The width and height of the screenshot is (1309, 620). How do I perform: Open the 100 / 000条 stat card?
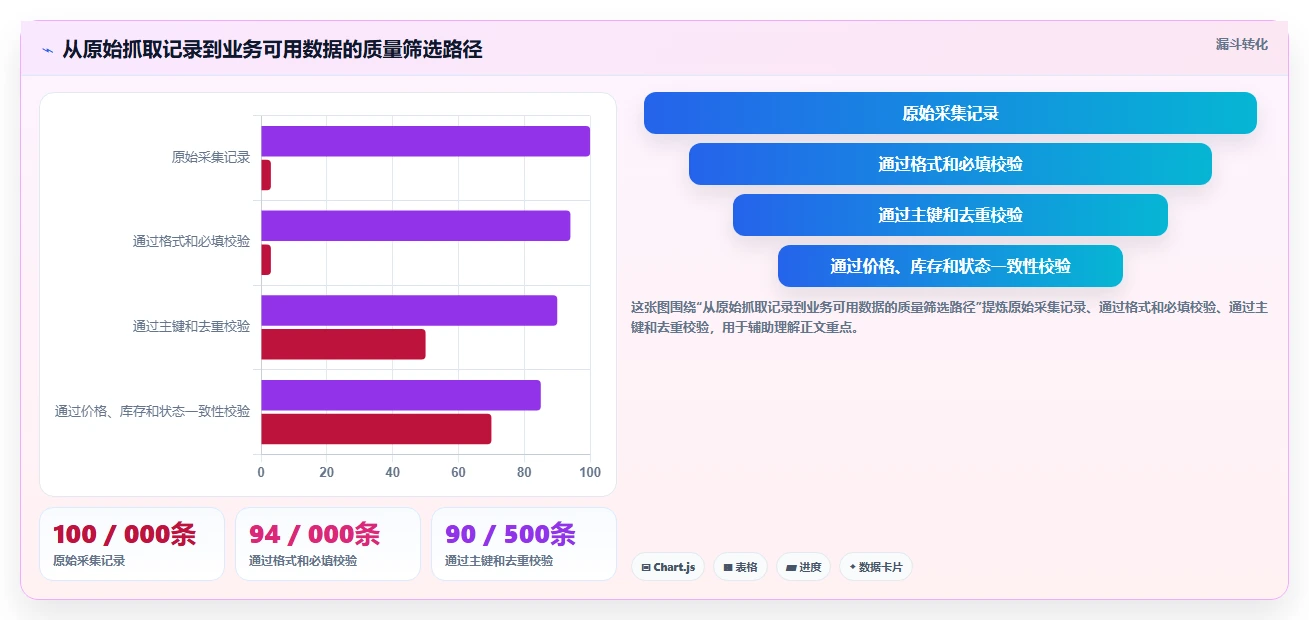coord(132,544)
